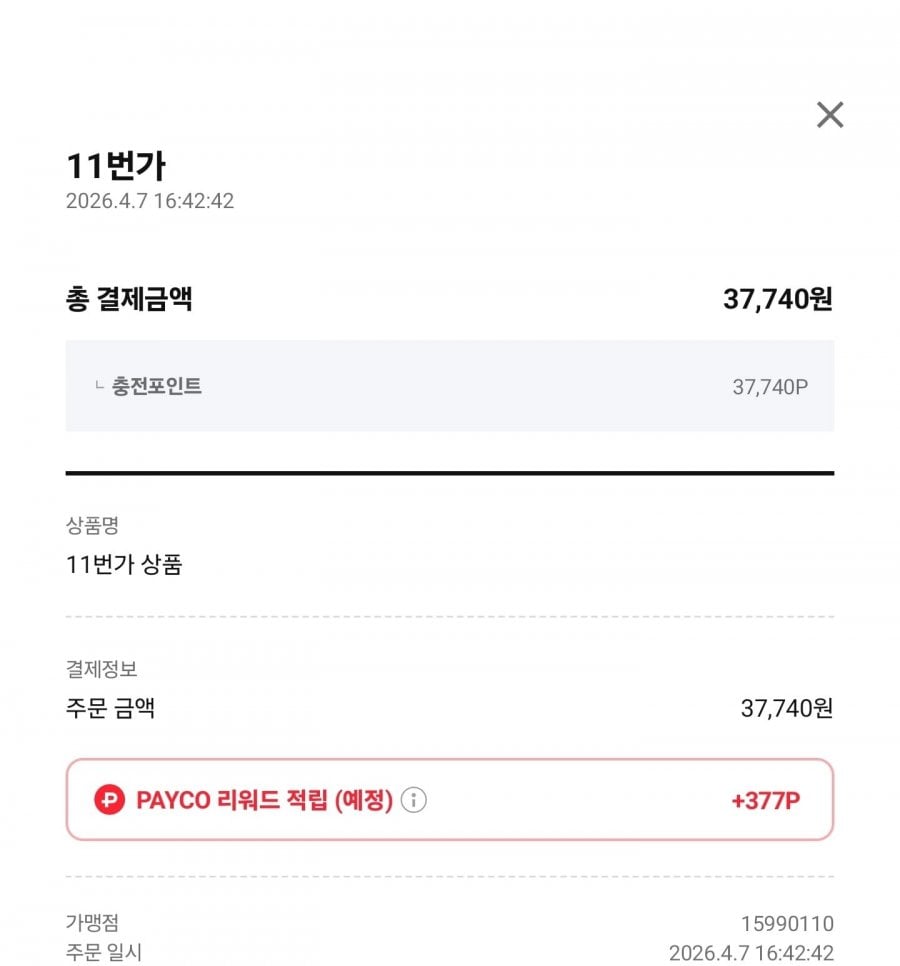
Task: Select the 총 결제금액 label
Action: coord(129,299)
